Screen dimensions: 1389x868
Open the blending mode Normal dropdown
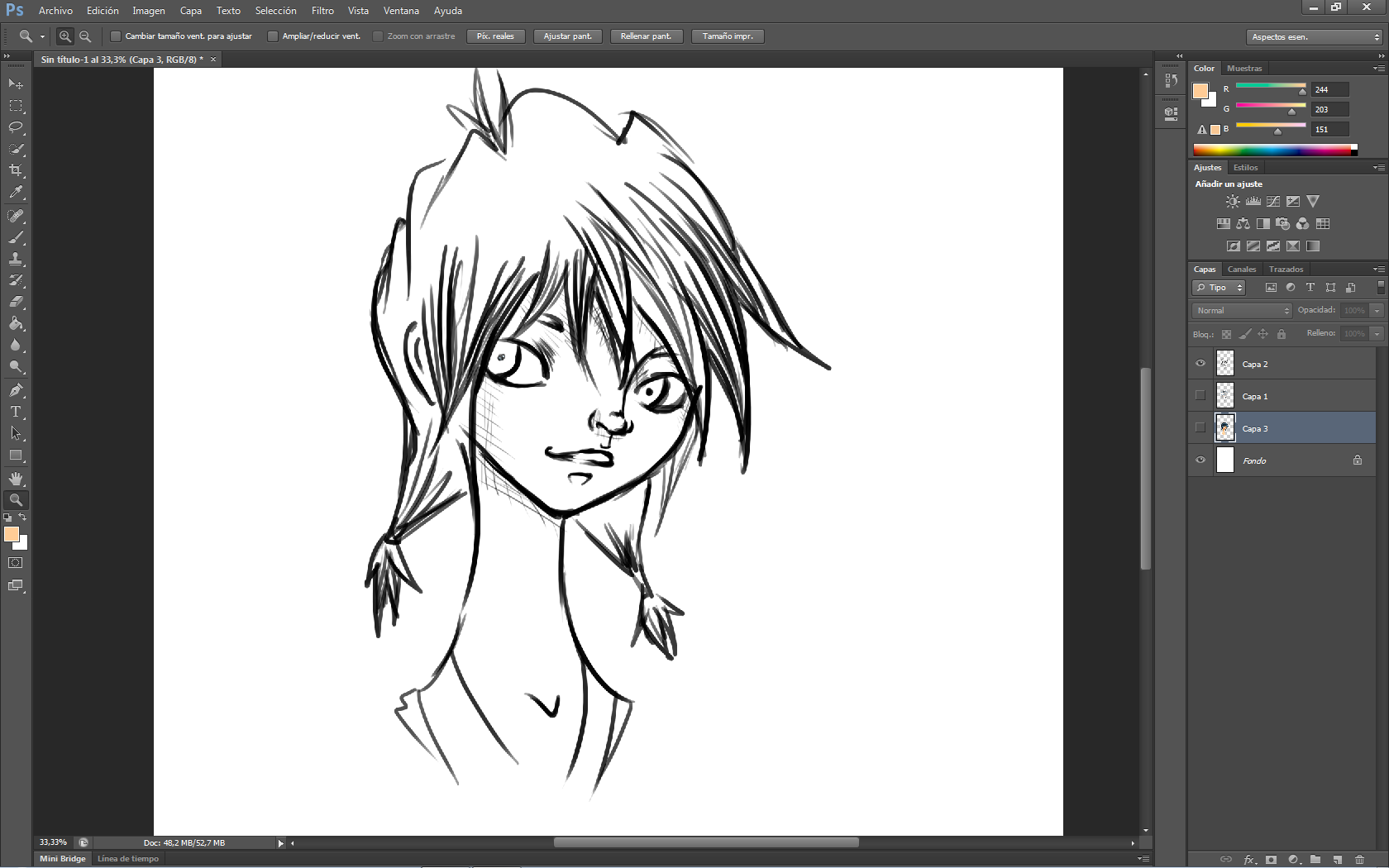point(1240,310)
